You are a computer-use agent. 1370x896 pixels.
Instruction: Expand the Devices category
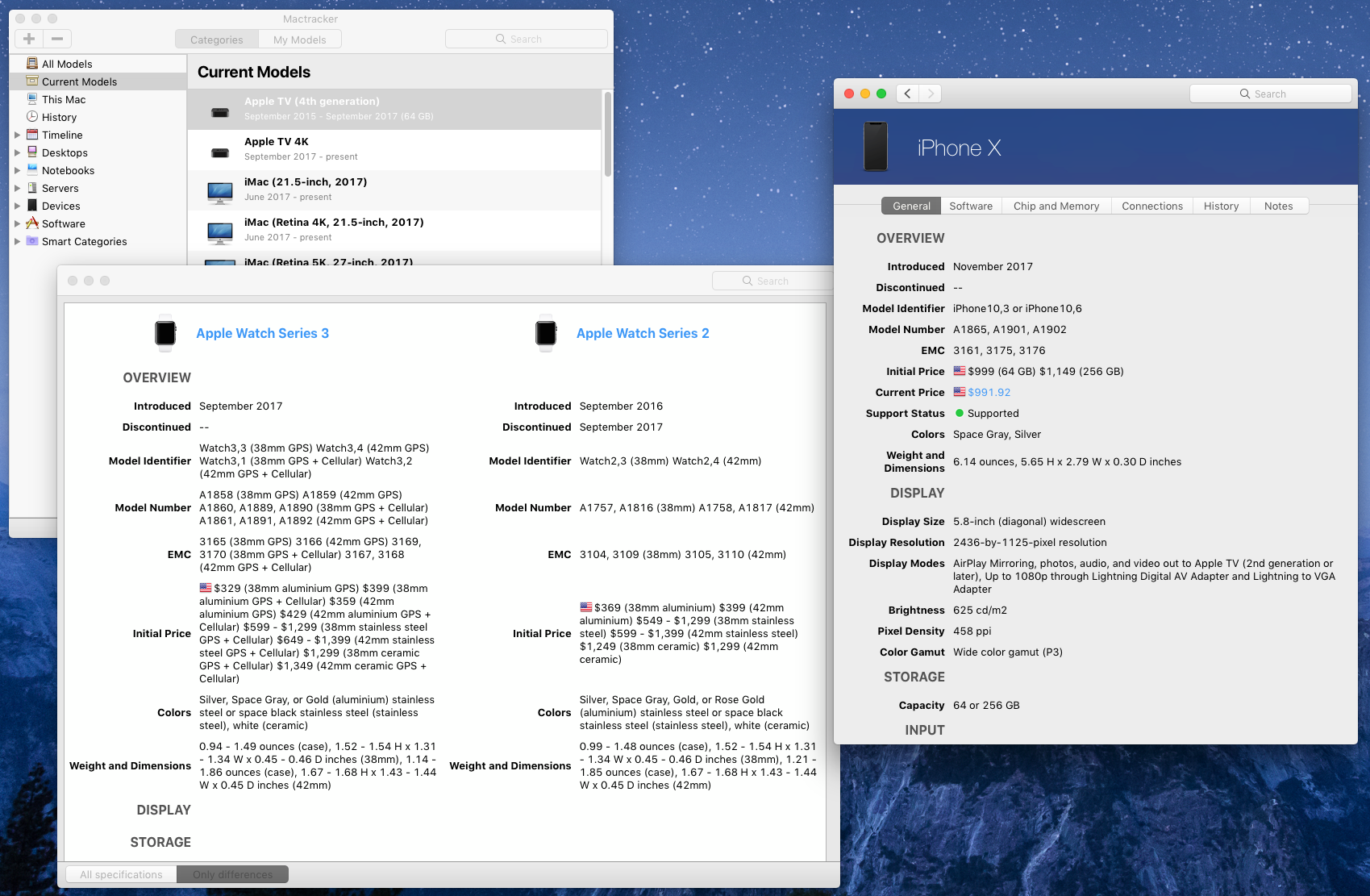coord(18,206)
